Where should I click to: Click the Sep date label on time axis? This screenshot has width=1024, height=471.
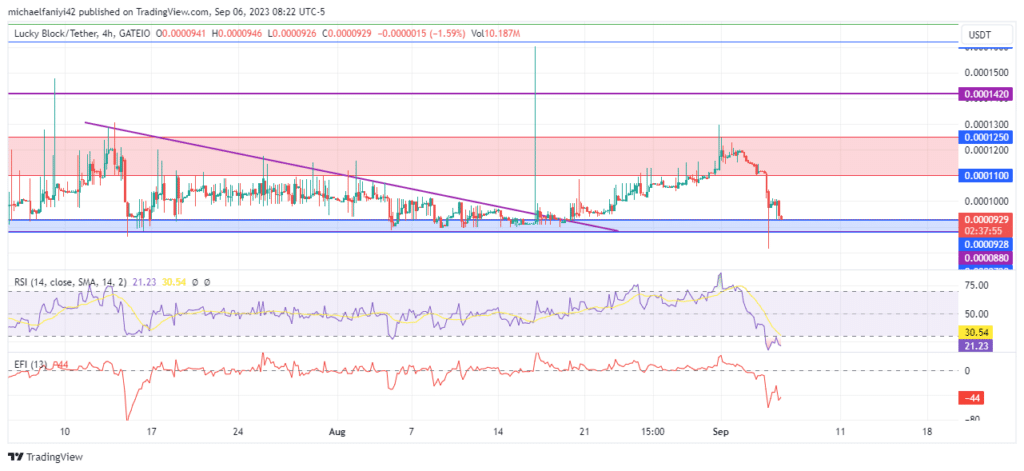721,432
